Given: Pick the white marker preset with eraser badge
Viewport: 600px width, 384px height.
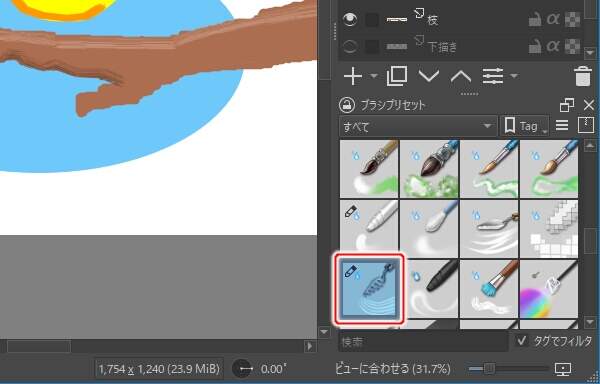Looking at the screenshot, I should (369, 229).
